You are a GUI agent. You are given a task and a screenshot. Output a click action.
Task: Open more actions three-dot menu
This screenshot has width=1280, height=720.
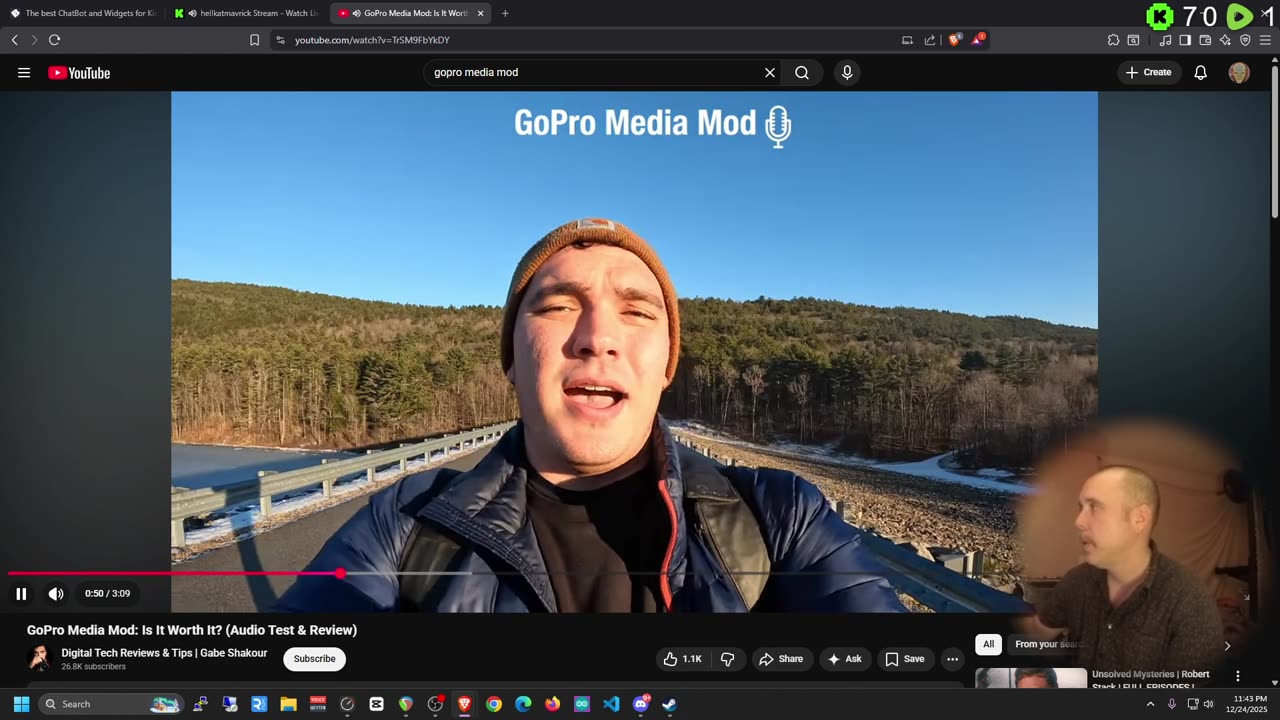953,659
